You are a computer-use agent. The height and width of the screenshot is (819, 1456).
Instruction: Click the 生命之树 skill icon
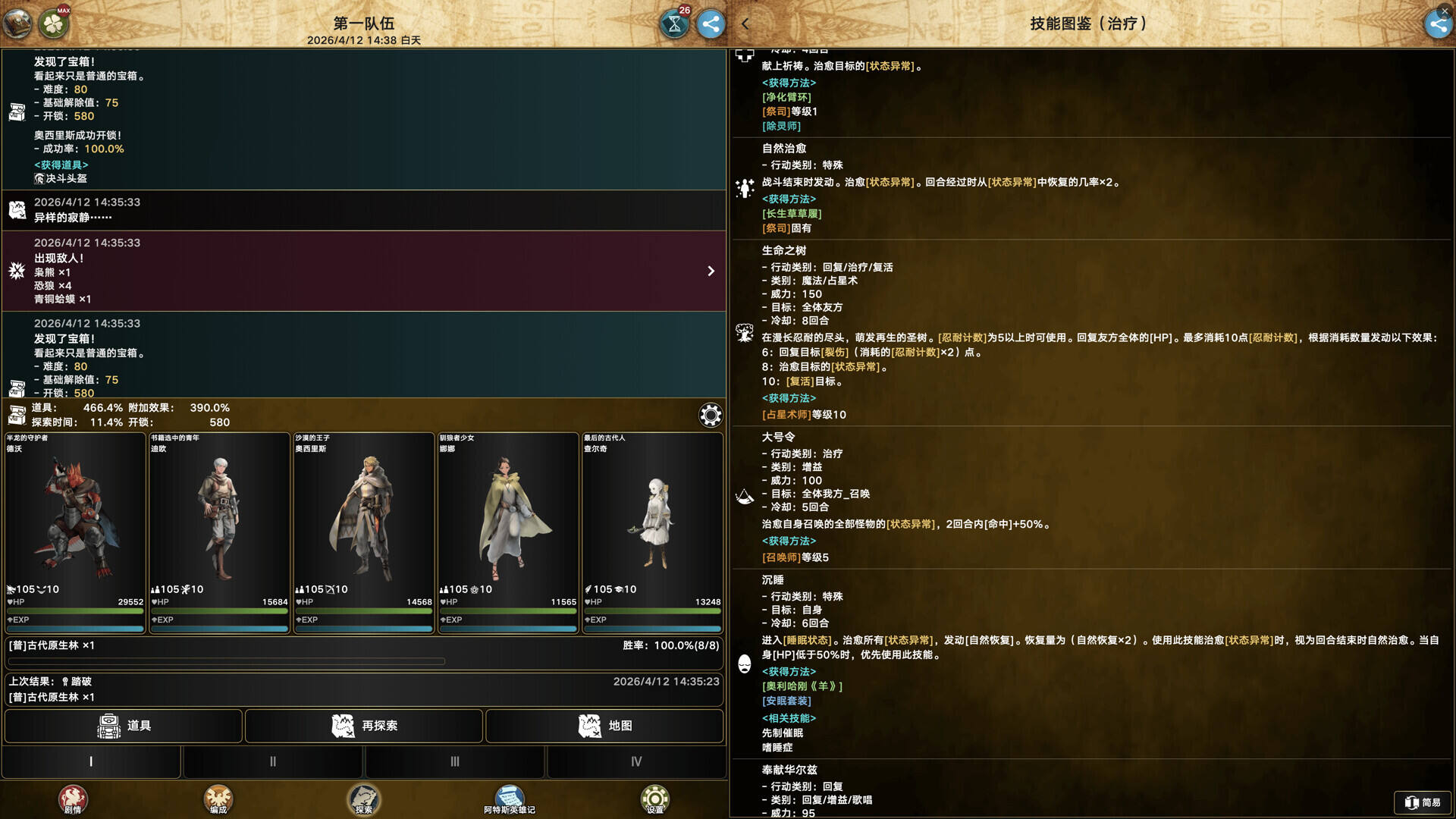click(745, 332)
